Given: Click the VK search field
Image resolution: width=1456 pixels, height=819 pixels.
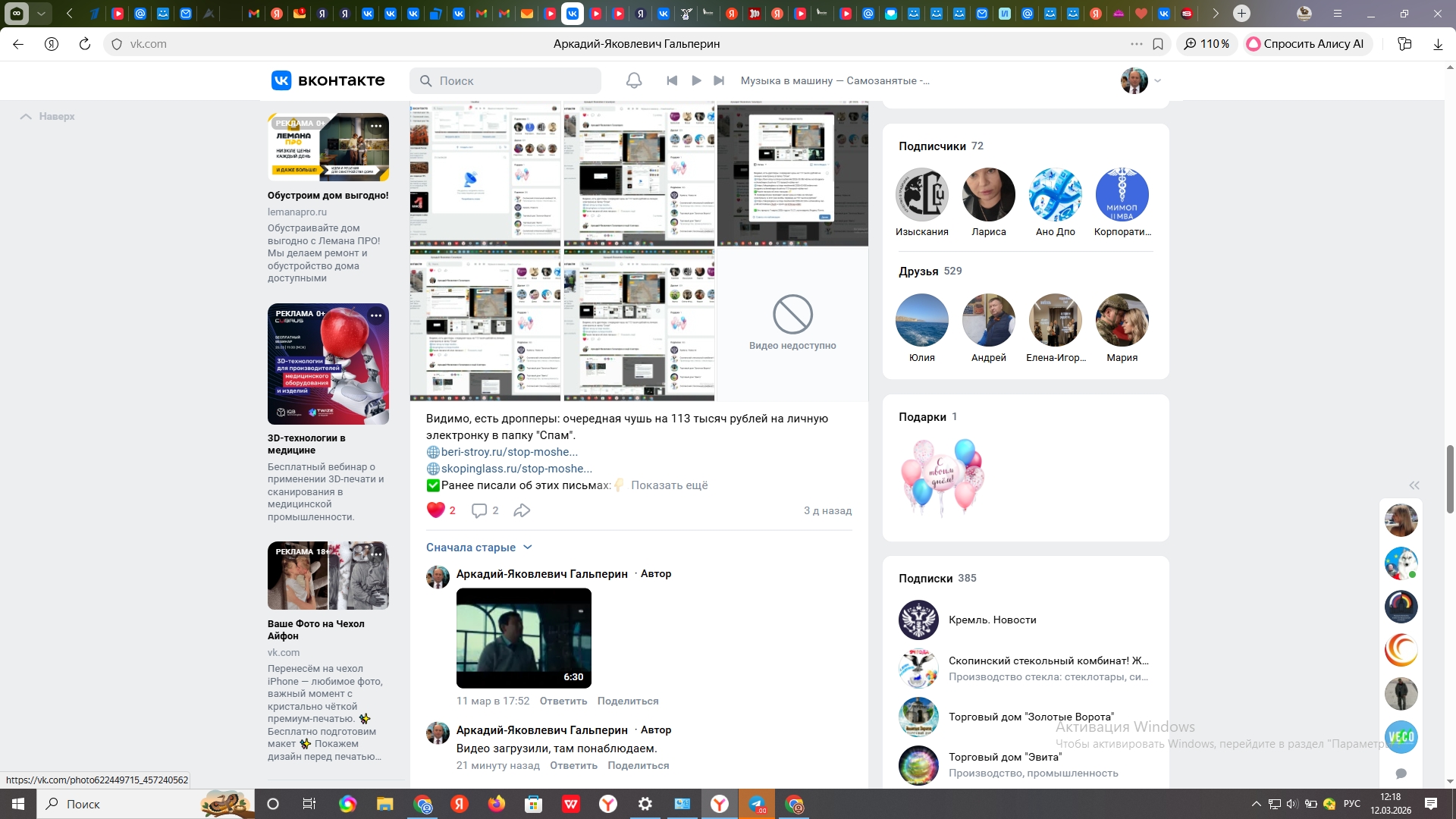Looking at the screenshot, I should (x=506, y=80).
